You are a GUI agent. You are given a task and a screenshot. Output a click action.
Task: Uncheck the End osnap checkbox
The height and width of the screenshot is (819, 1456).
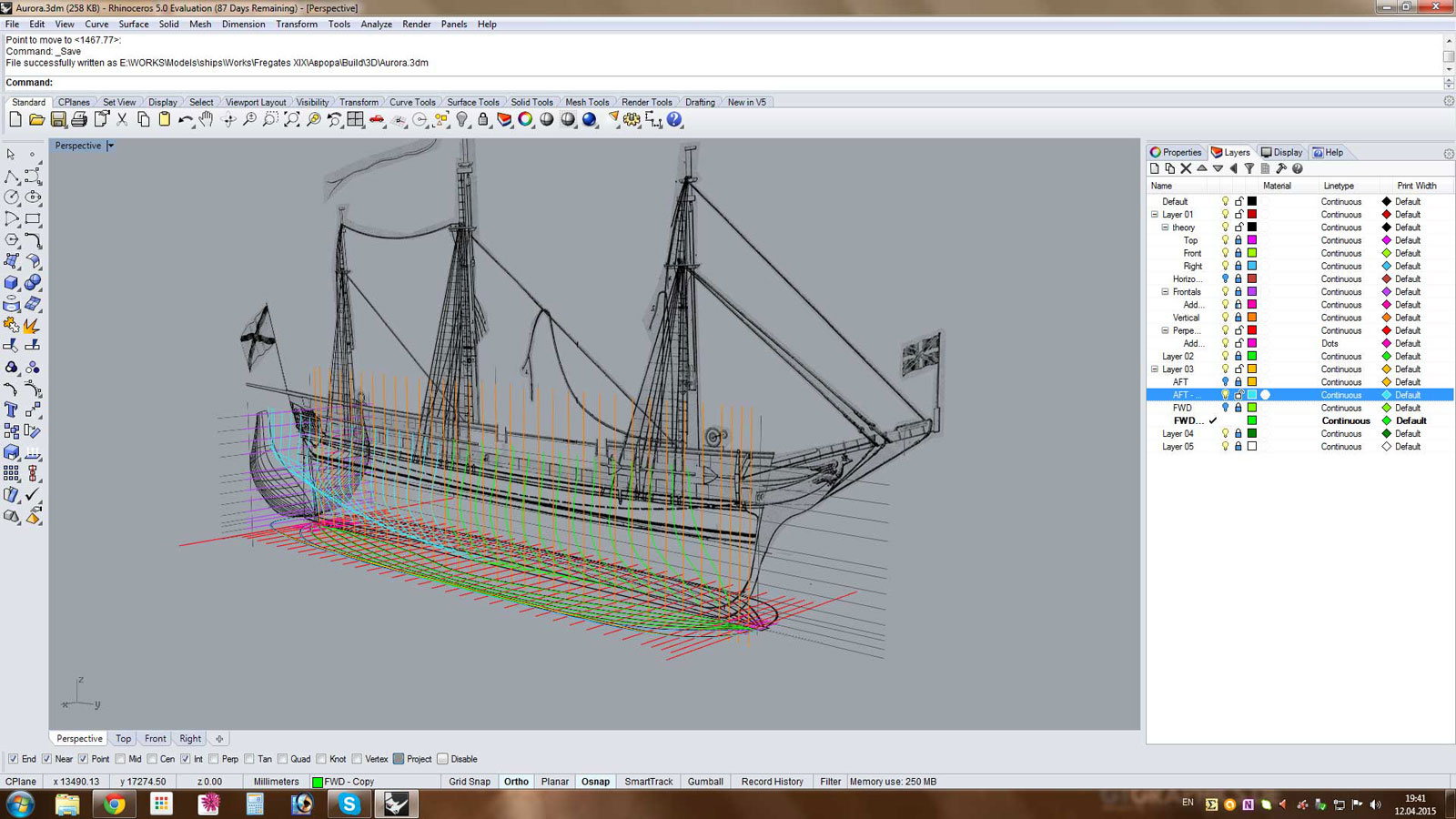tap(14, 759)
